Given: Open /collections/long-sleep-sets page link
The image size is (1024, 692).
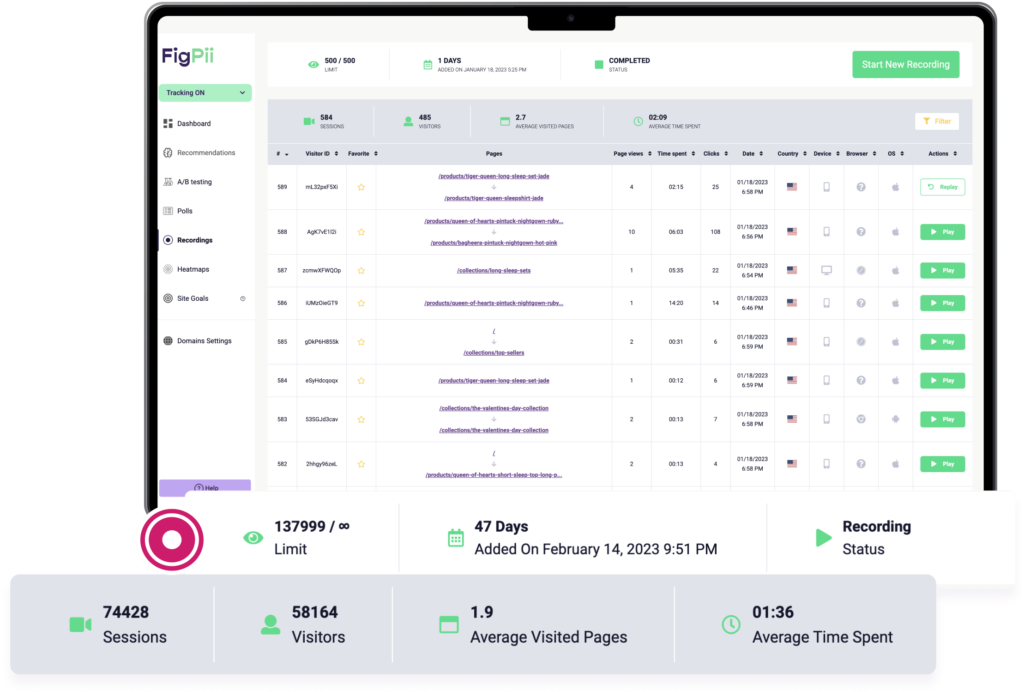Looking at the screenshot, I should pyautogui.click(x=494, y=270).
